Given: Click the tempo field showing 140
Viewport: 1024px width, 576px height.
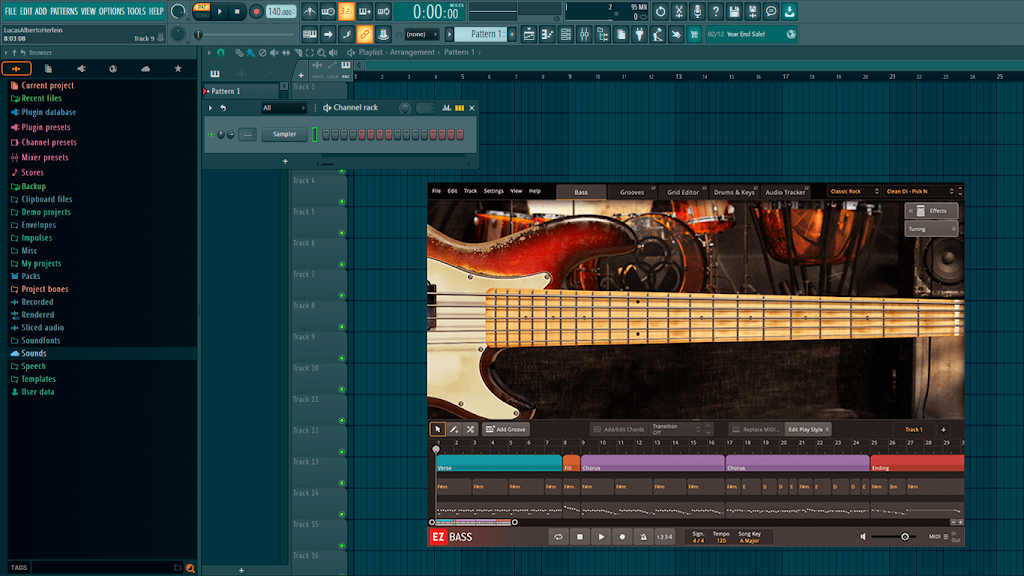Looking at the screenshot, I should click(x=280, y=11).
